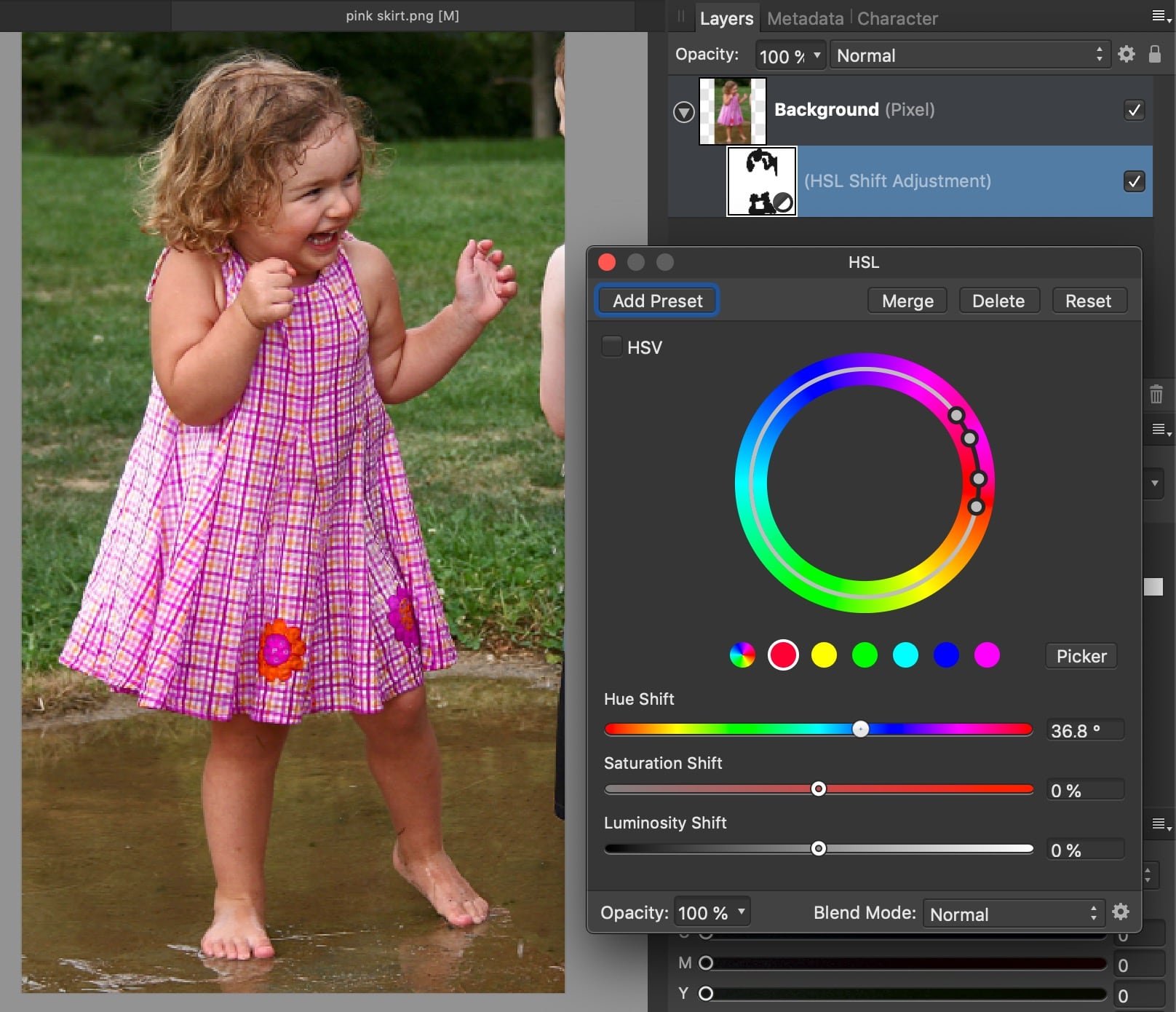Click the Merge button
The image size is (1176, 1012).
[907, 301]
